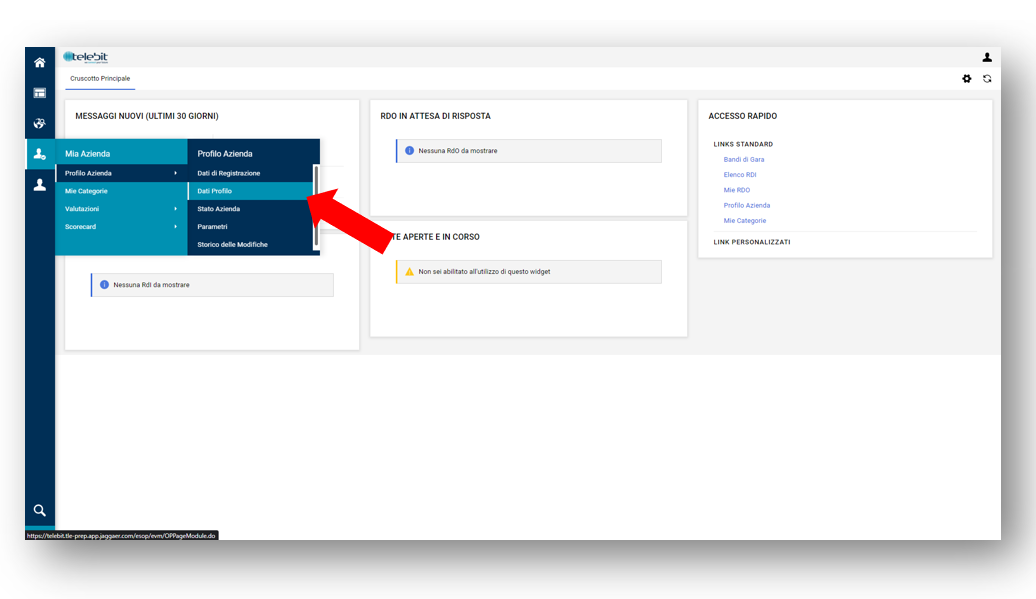The height and width of the screenshot is (599, 1036).
Task: Switch to the Cruscotto Principale tab
Action: (x=100, y=79)
